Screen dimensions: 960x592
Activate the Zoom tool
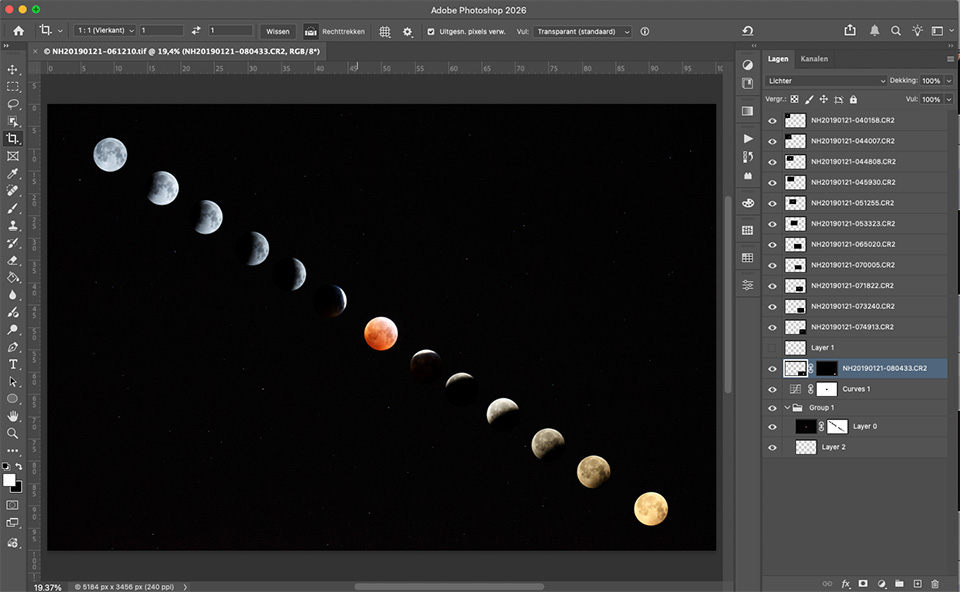point(12,431)
